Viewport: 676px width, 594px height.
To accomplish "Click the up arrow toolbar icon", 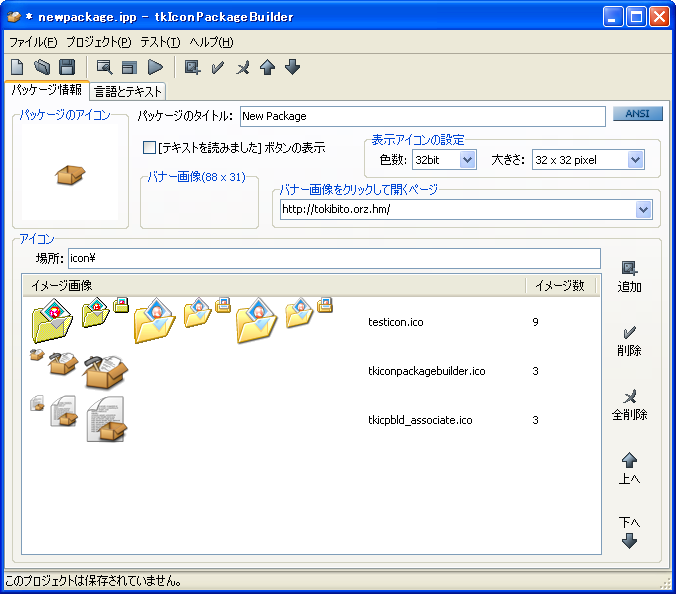I will [x=268, y=67].
